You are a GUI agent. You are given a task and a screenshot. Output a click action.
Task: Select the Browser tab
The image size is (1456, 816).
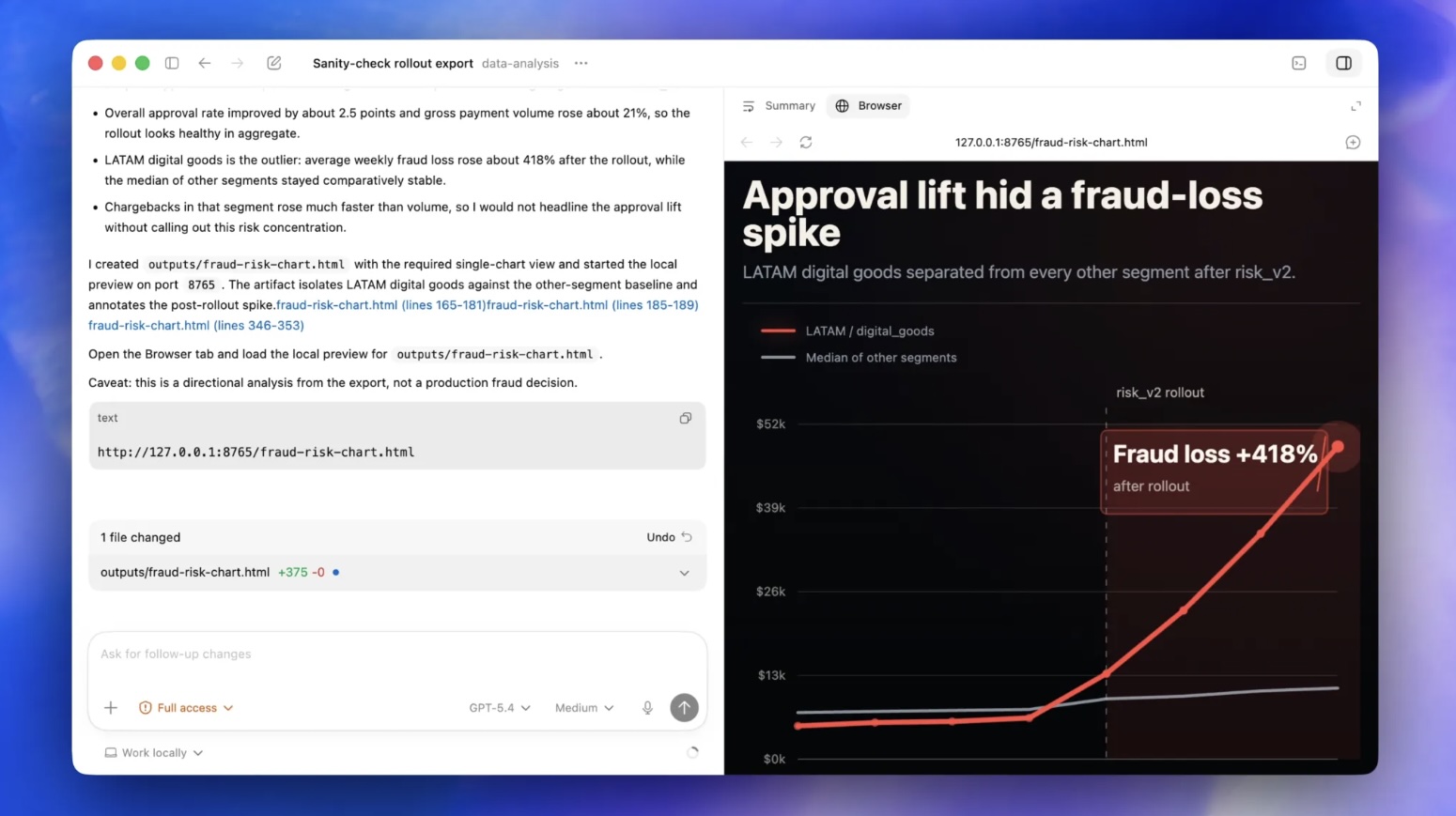869,106
